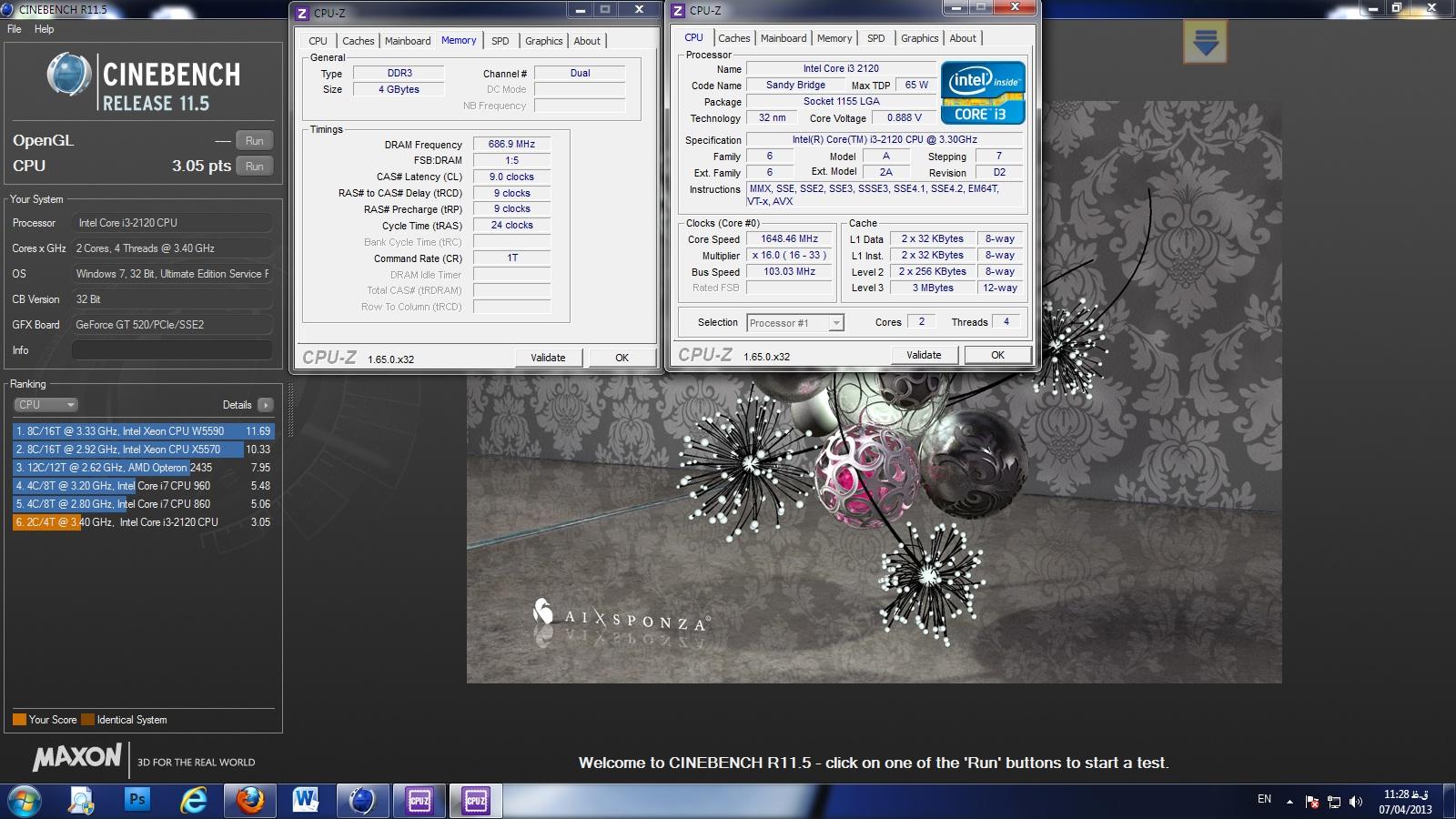Click the taskbar clock and date

pyautogui.click(x=1406, y=802)
